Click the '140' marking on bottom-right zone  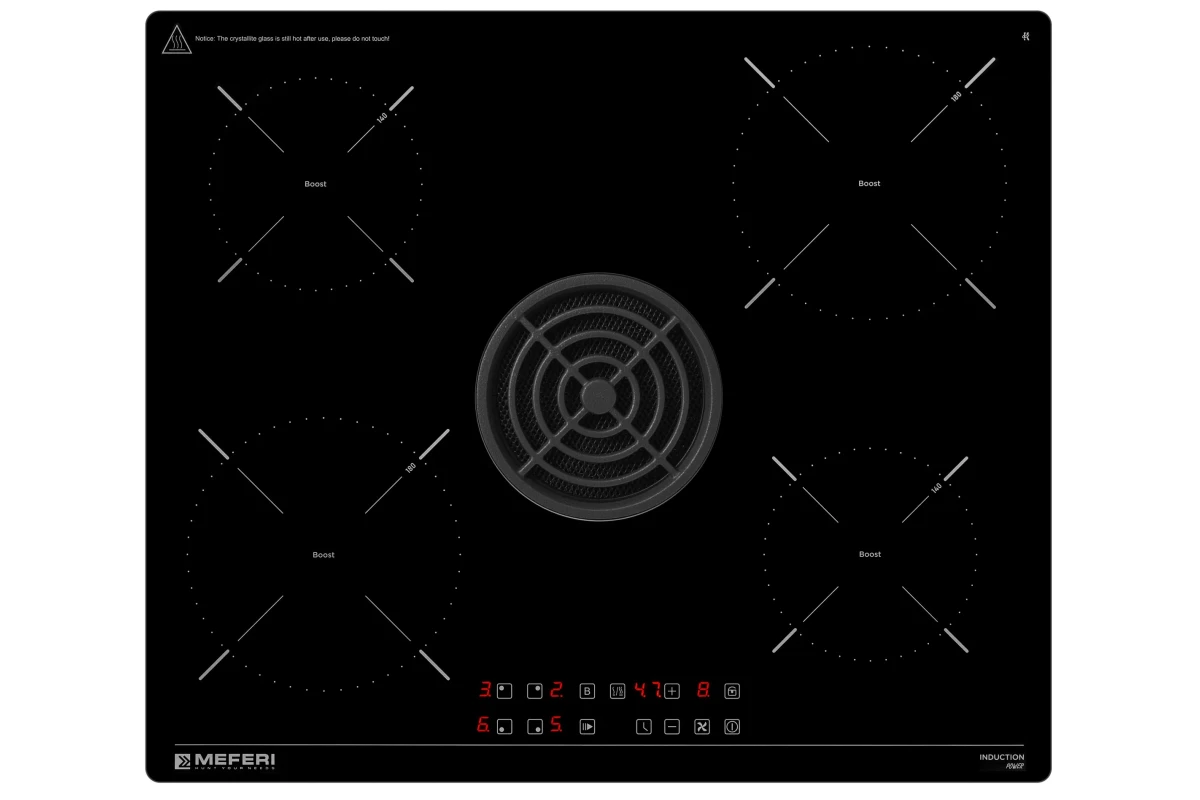coord(937,488)
